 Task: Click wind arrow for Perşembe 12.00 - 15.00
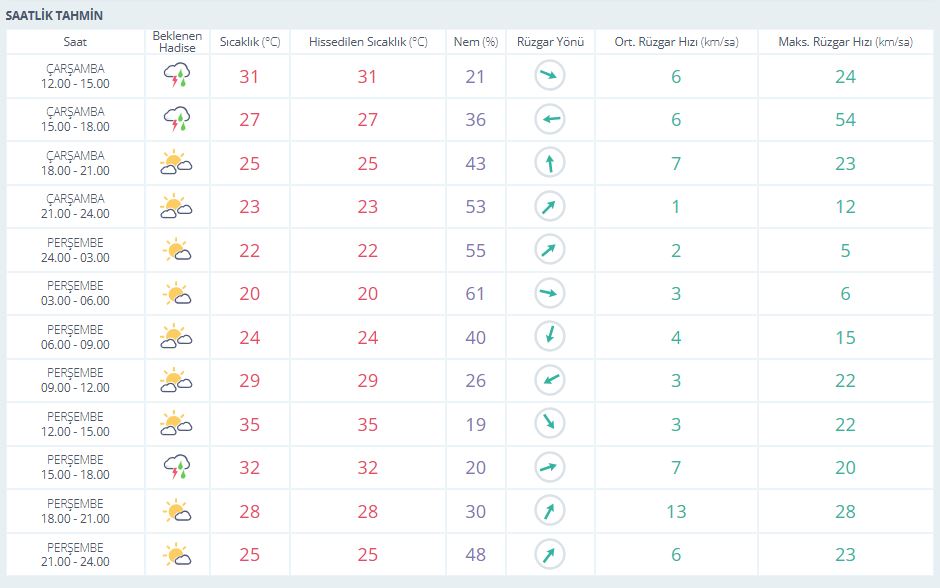[x=550, y=423]
